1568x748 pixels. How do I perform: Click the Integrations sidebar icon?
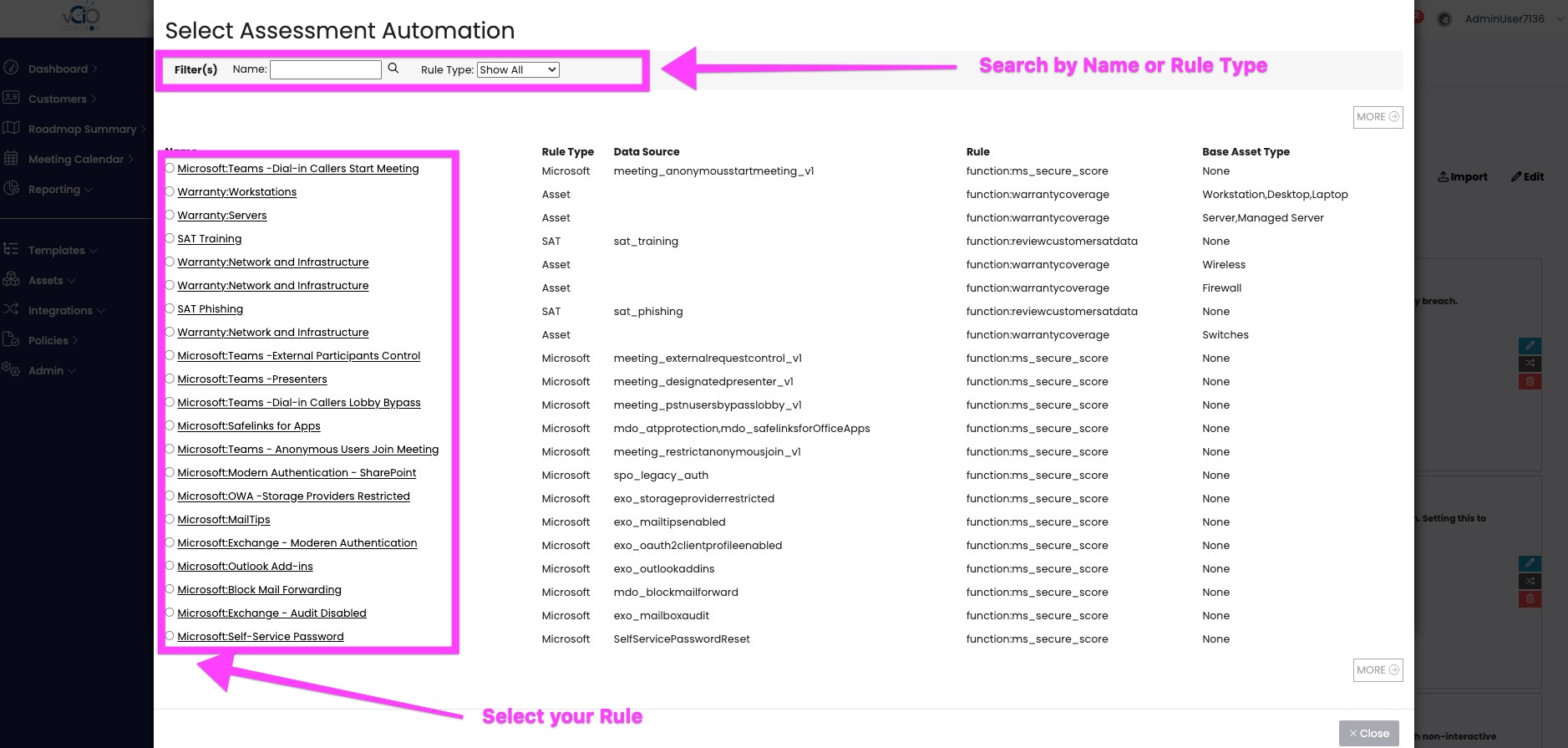pos(12,309)
